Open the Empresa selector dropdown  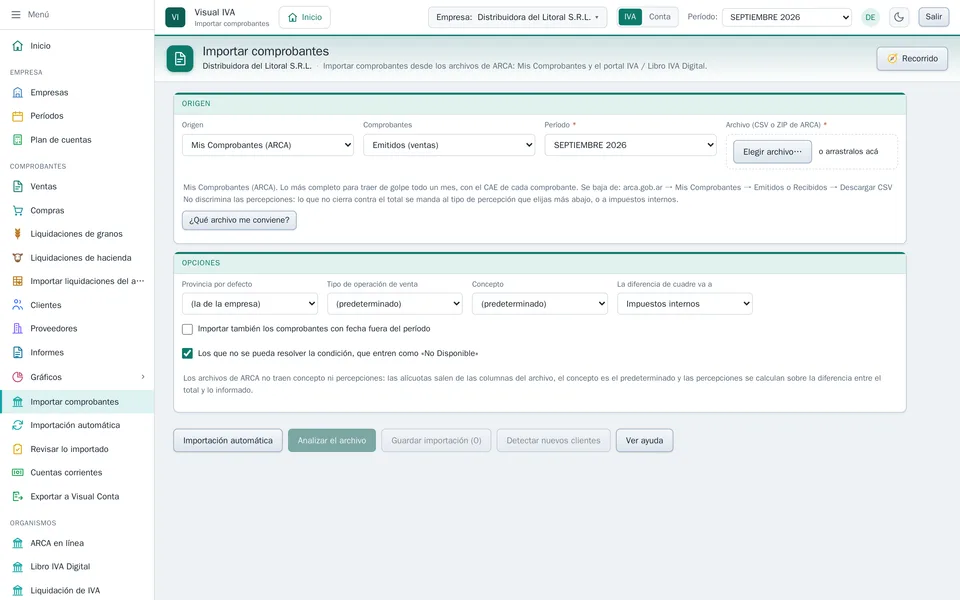coord(517,17)
